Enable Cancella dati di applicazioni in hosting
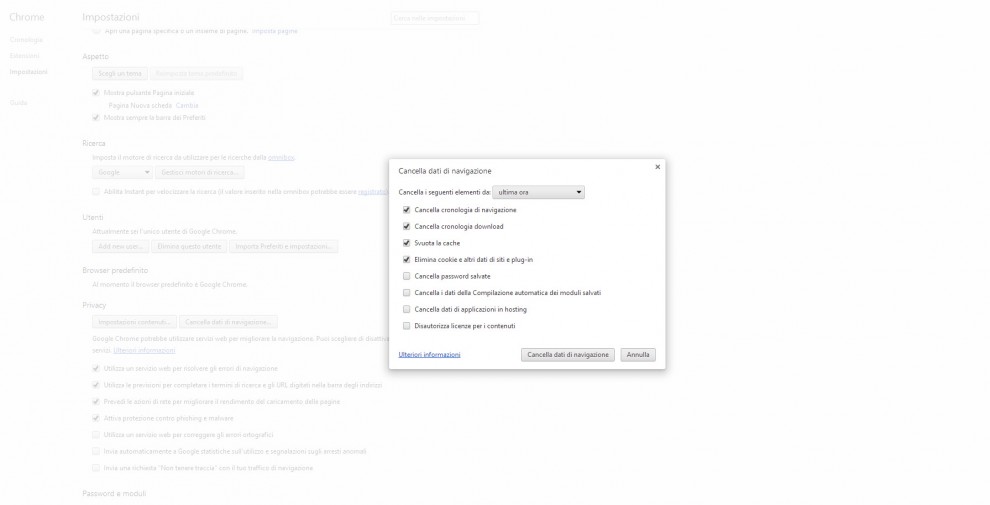990x505 pixels. pyautogui.click(x=407, y=309)
